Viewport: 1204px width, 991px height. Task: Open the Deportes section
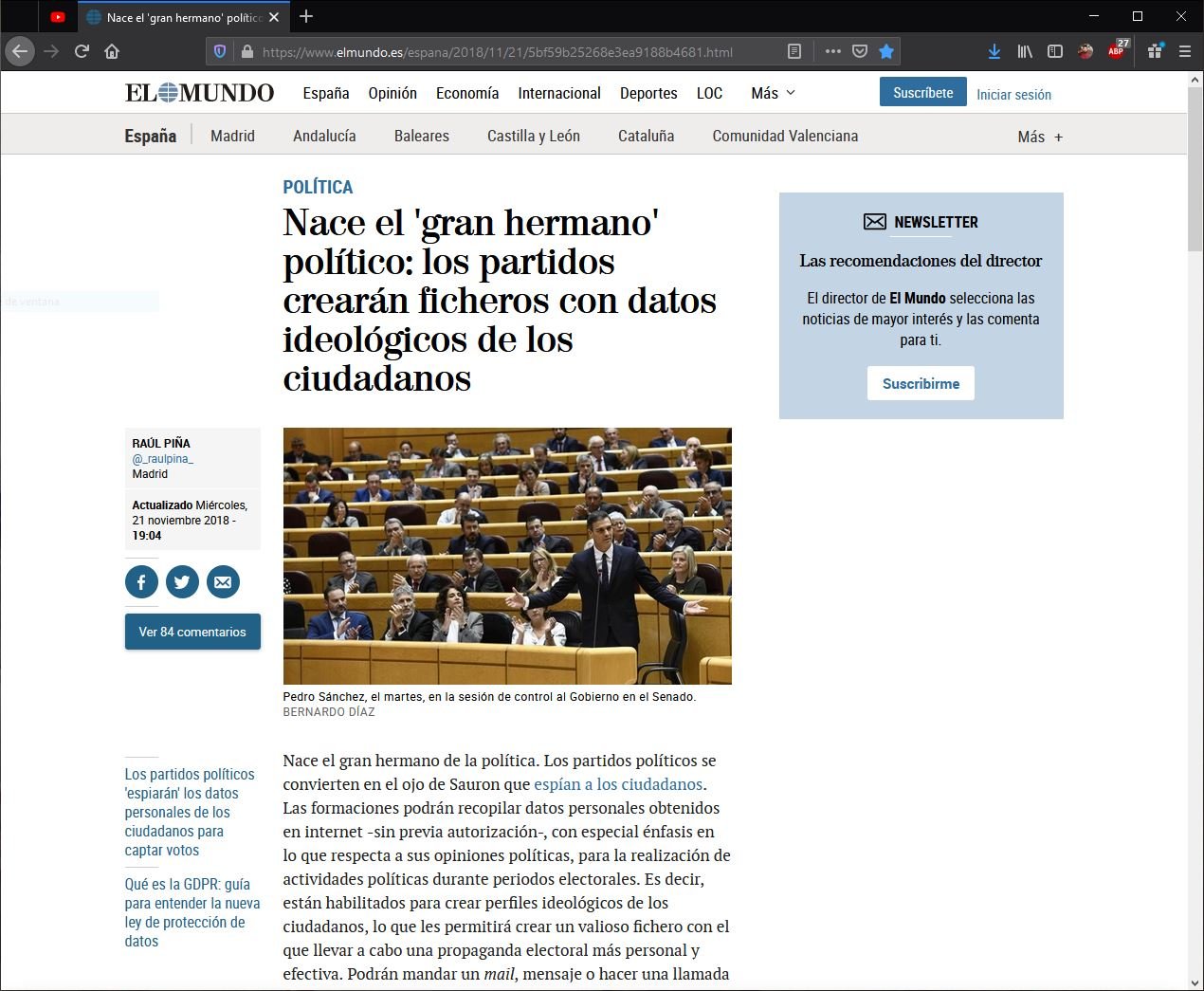coord(648,93)
